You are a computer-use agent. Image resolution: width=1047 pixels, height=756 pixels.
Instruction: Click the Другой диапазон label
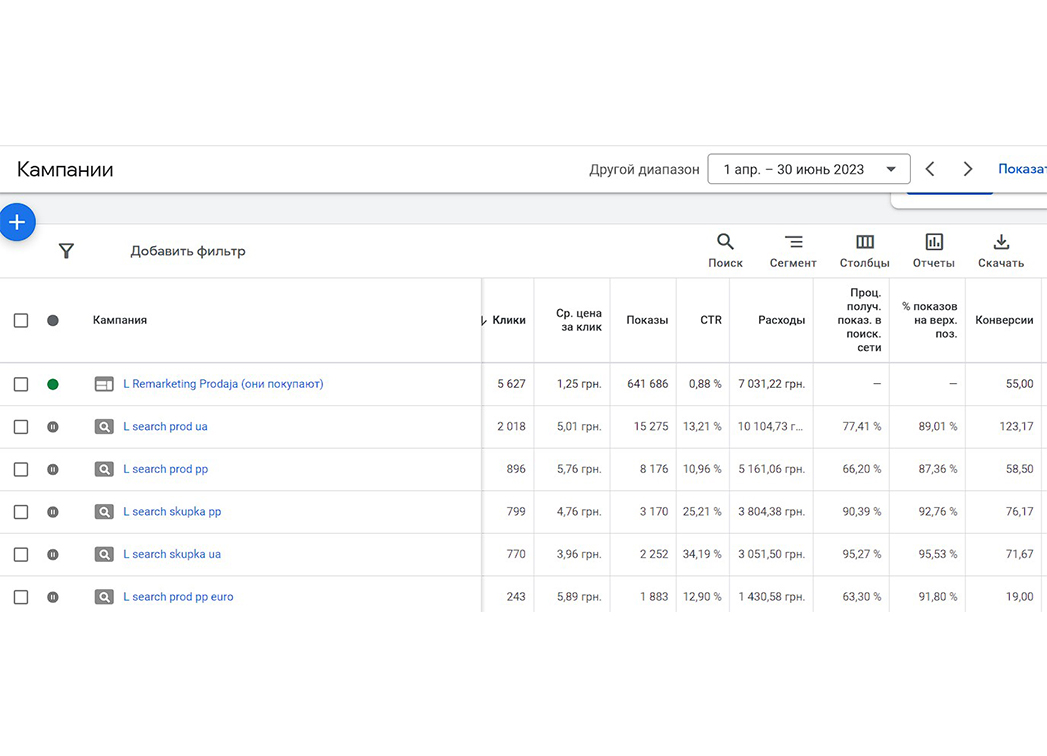(x=644, y=170)
